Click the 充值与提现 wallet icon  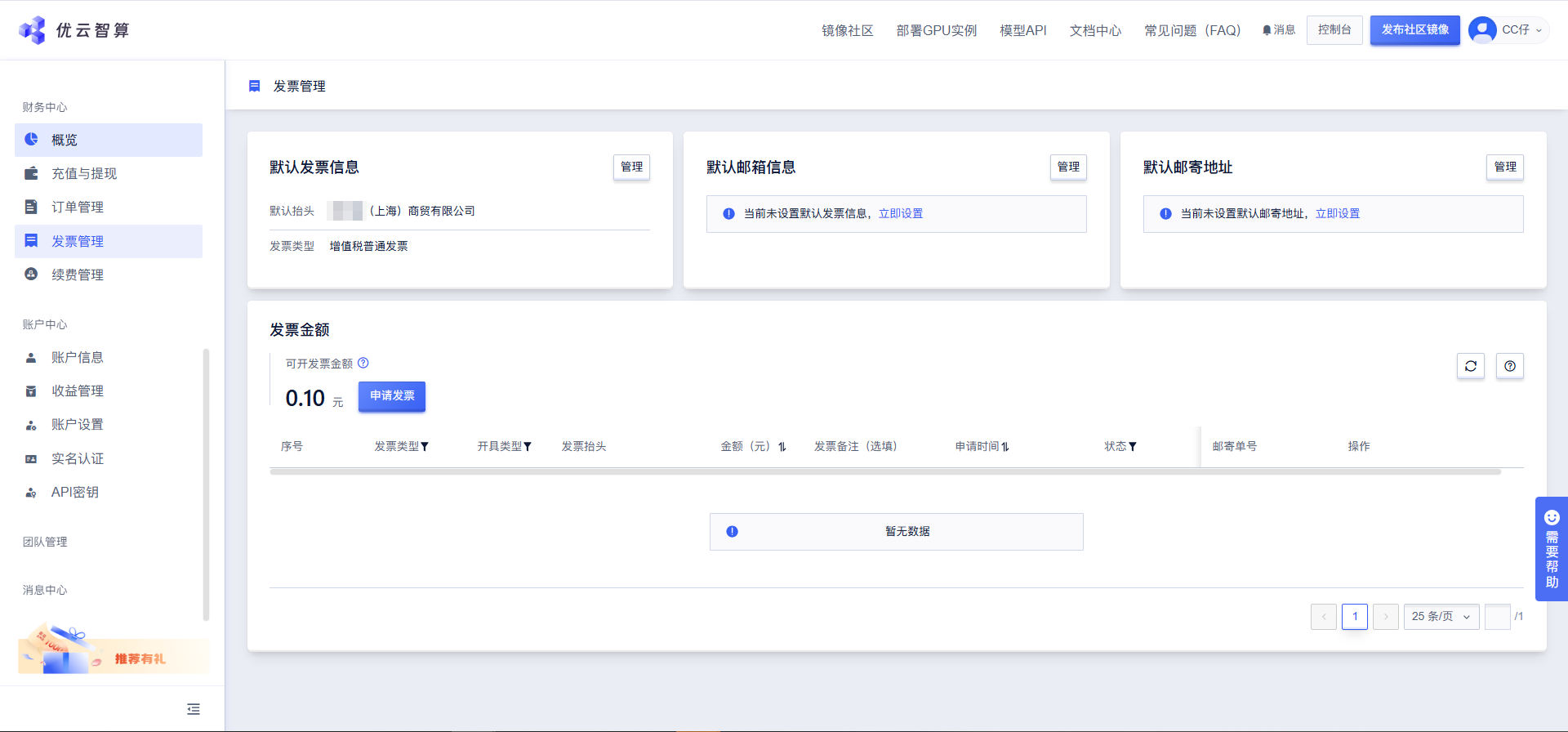[x=31, y=173]
